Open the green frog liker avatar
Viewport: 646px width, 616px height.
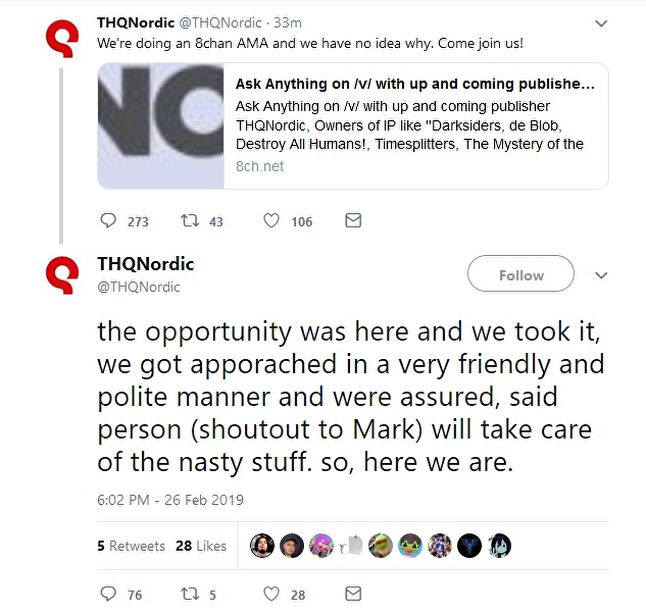click(380, 546)
